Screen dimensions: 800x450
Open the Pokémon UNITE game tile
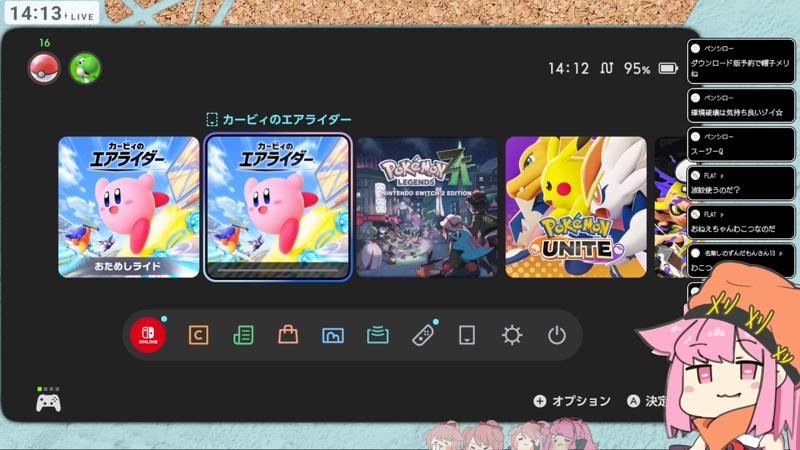tap(576, 207)
